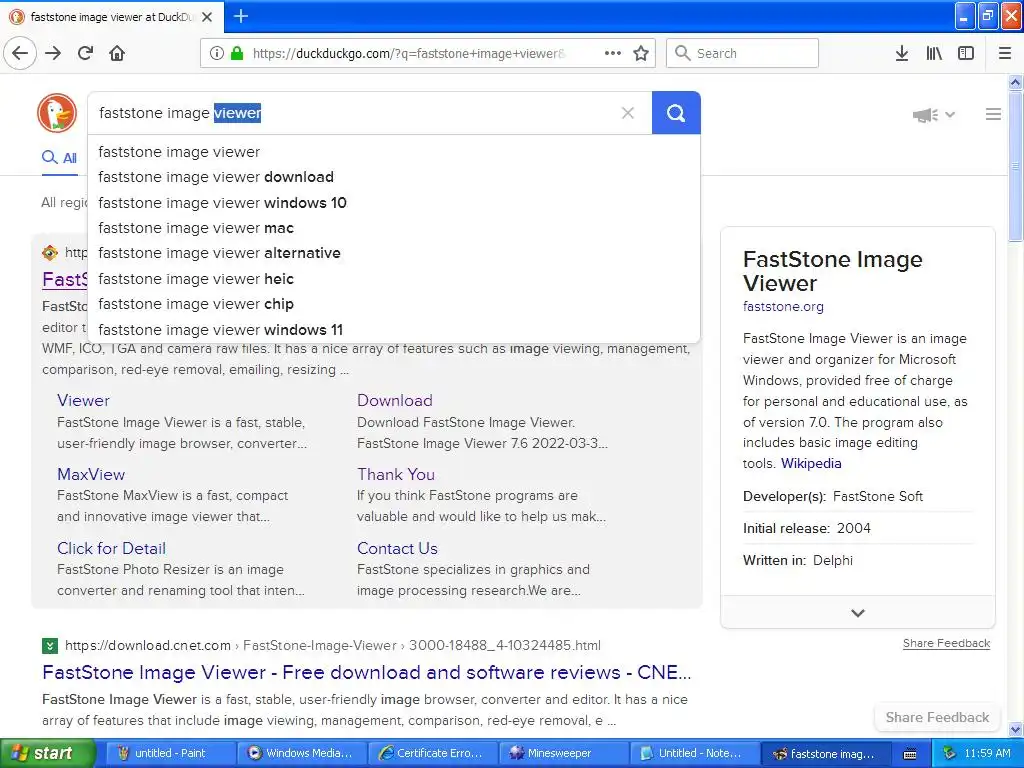Screen dimensions: 1024x768
Task: Open the browser home page icon
Action: 117,53
